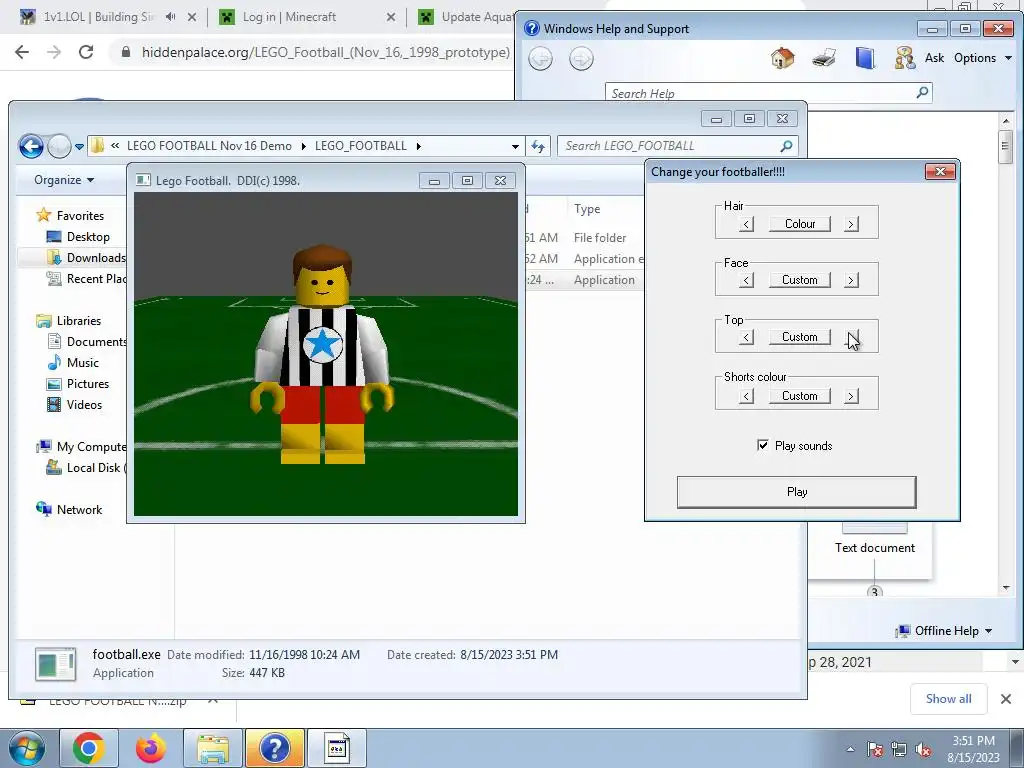The height and width of the screenshot is (768, 1024).
Task: Open address bar history dropdown
Action: click(515, 146)
